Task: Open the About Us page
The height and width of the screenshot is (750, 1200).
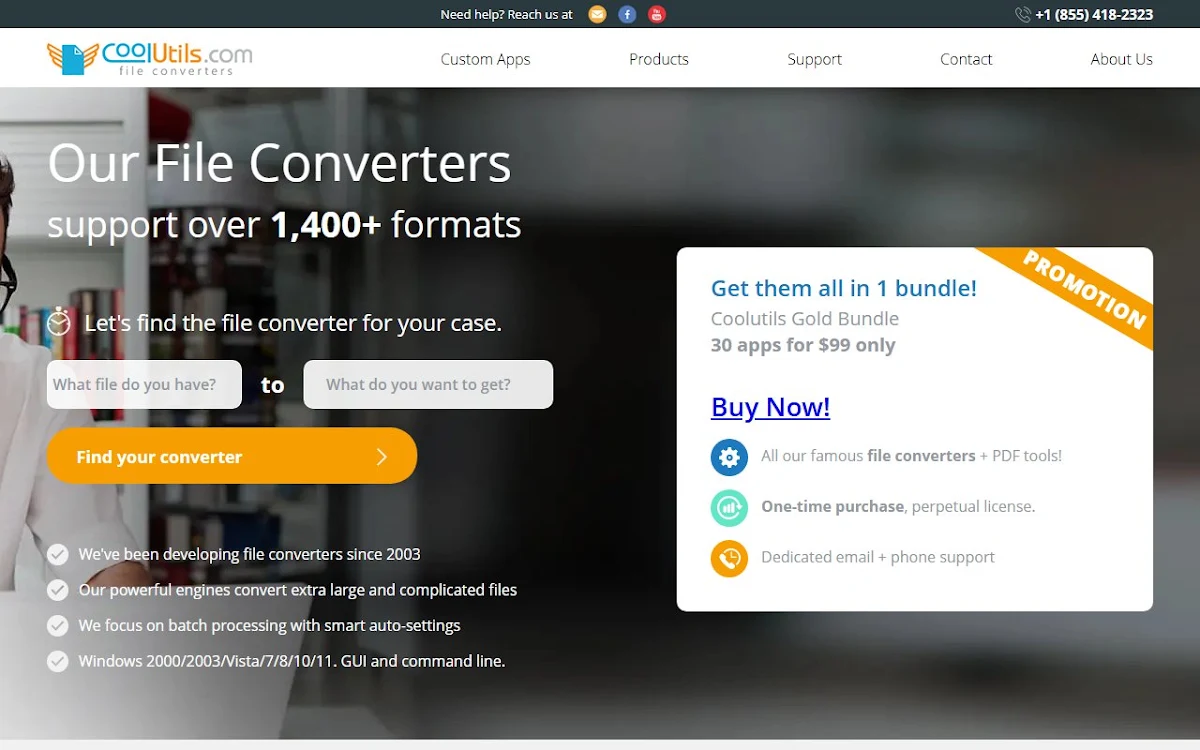Action: pyautogui.click(x=1121, y=59)
